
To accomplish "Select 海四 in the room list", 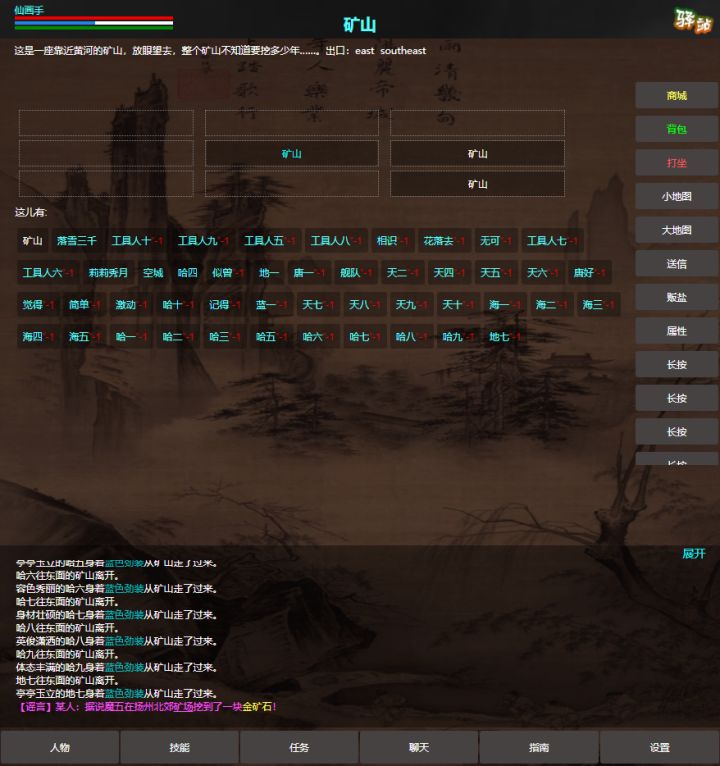I will pos(38,337).
